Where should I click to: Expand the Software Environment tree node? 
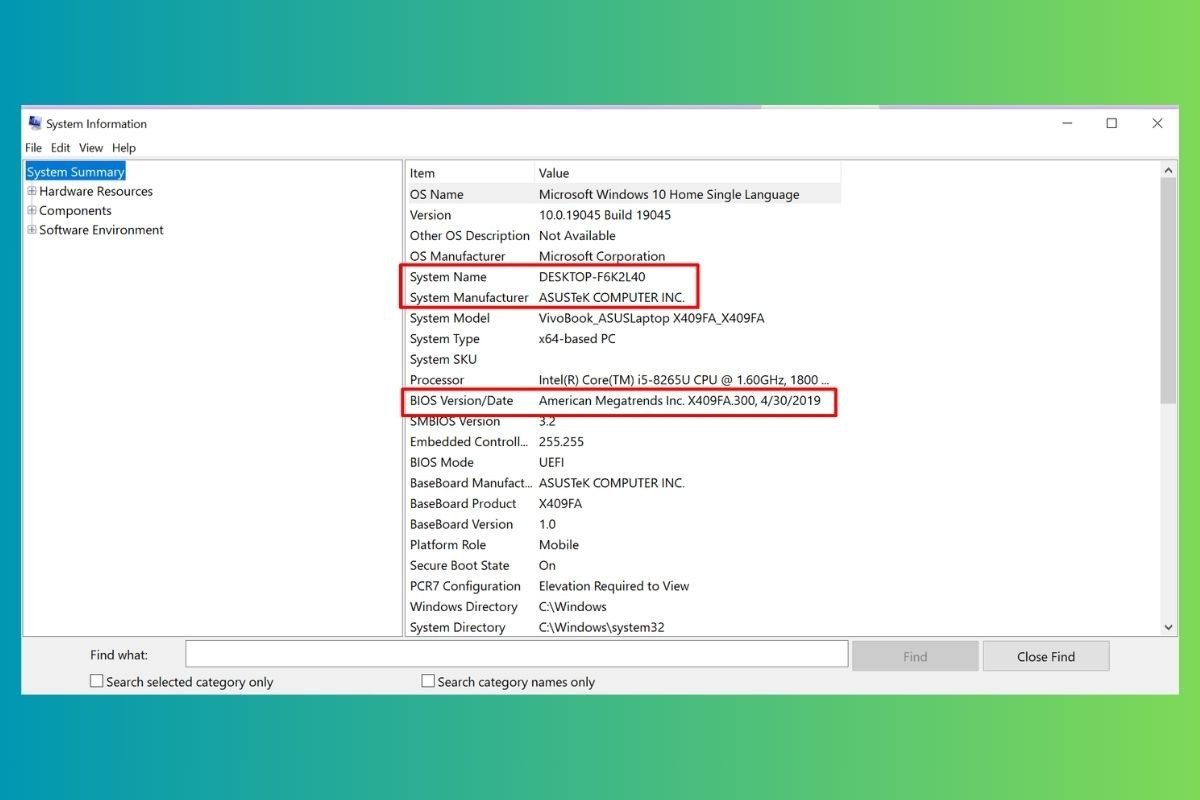32,230
